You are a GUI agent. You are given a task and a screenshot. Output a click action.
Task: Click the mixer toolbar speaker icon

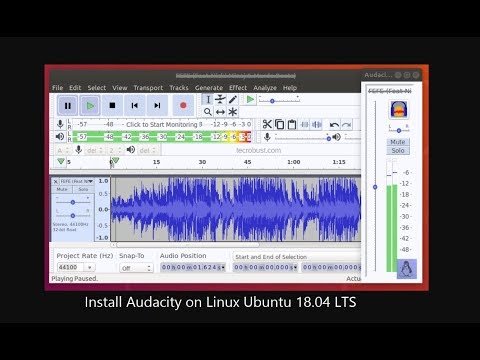click(x=337, y=137)
